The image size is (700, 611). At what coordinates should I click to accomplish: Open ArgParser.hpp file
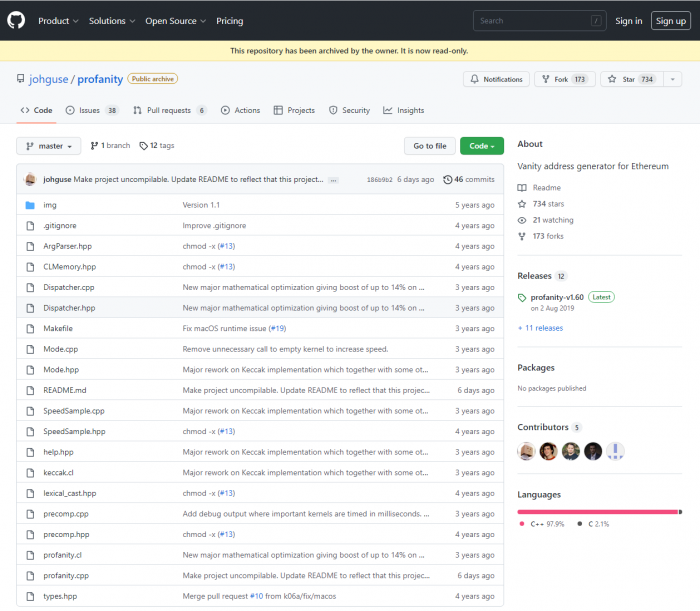coord(67,246)
